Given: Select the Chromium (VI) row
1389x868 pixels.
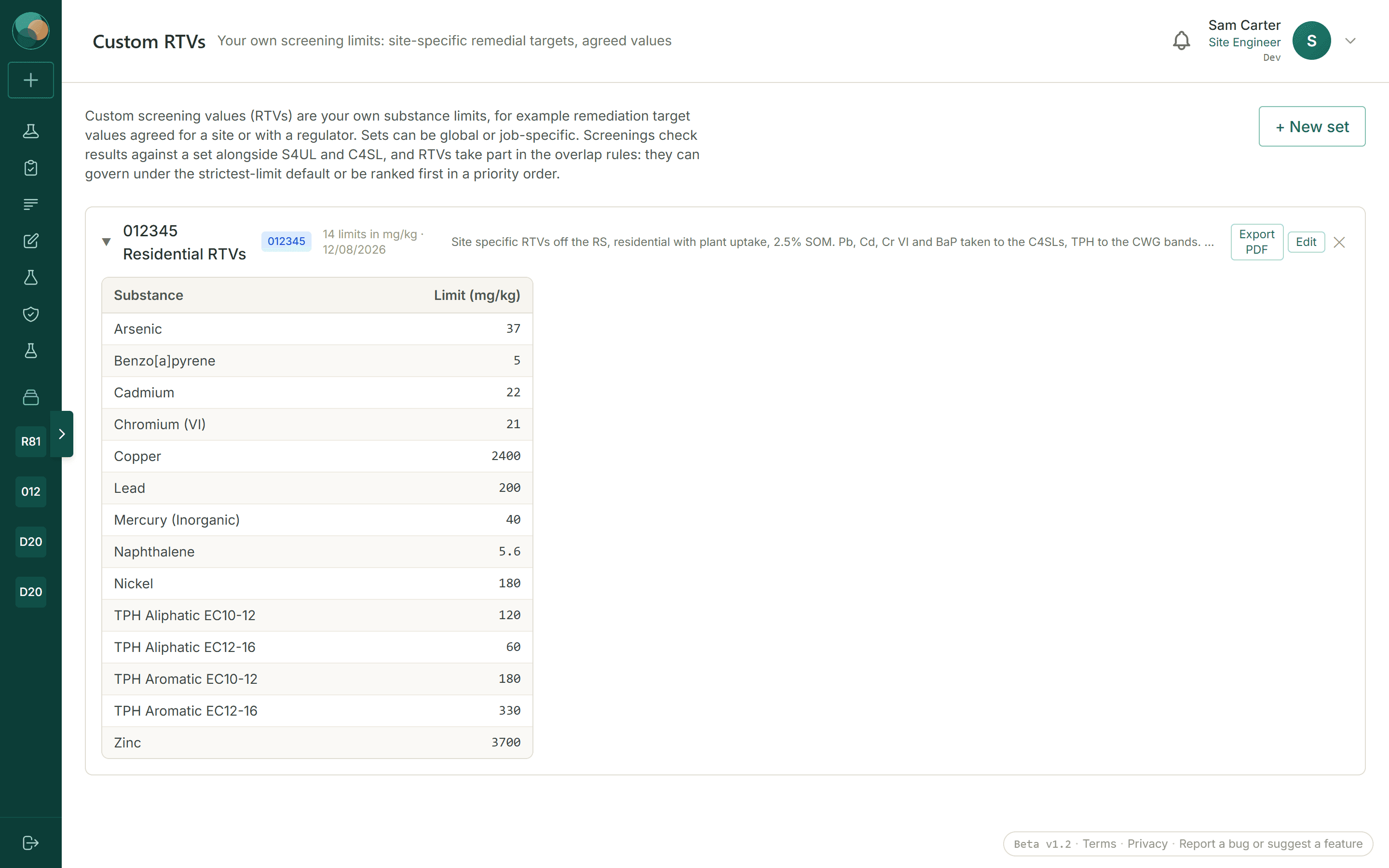Looking at the screenshot, I should pos(317,424).
